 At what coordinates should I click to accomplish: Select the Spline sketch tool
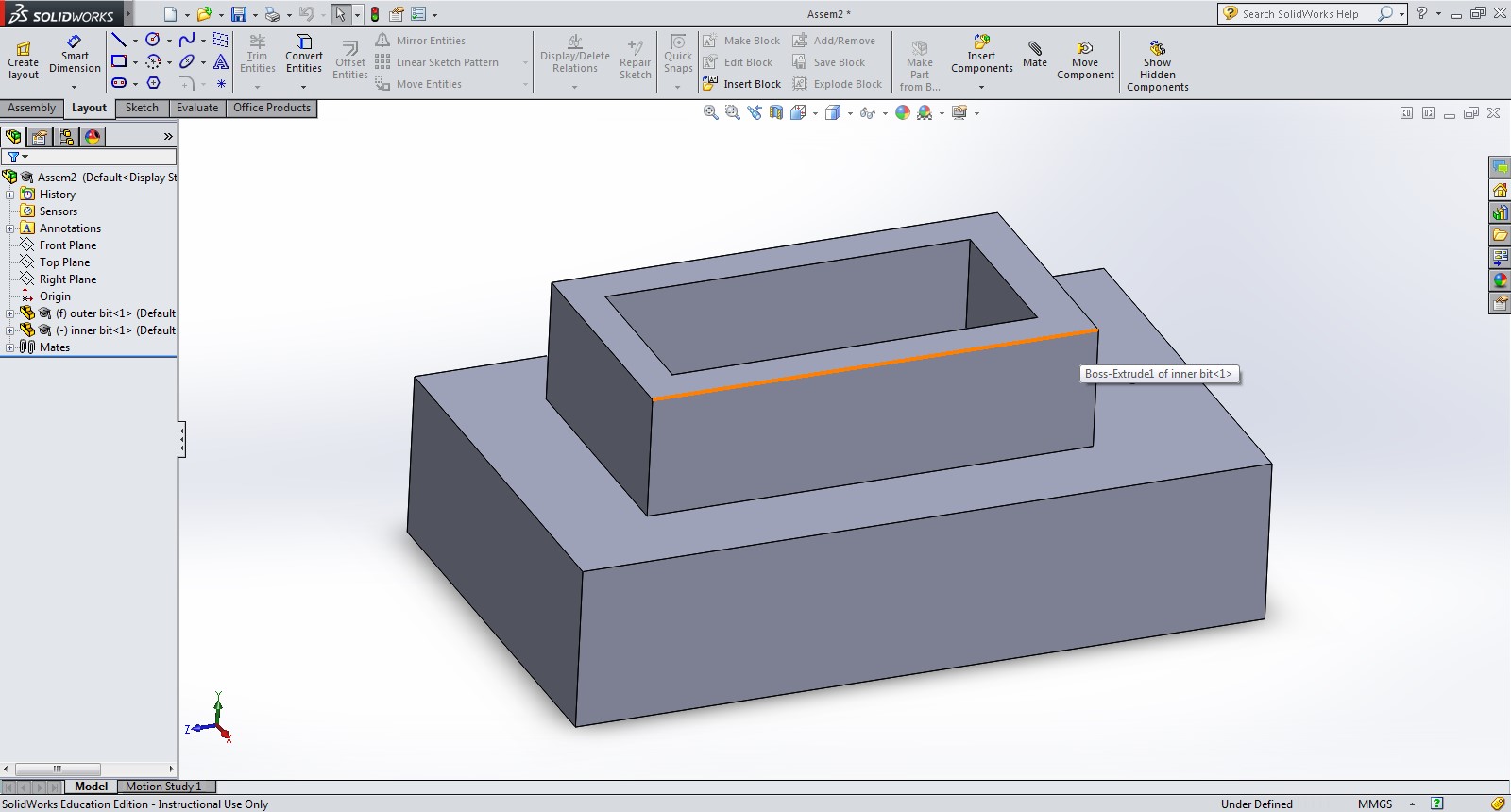click(187, 40)
